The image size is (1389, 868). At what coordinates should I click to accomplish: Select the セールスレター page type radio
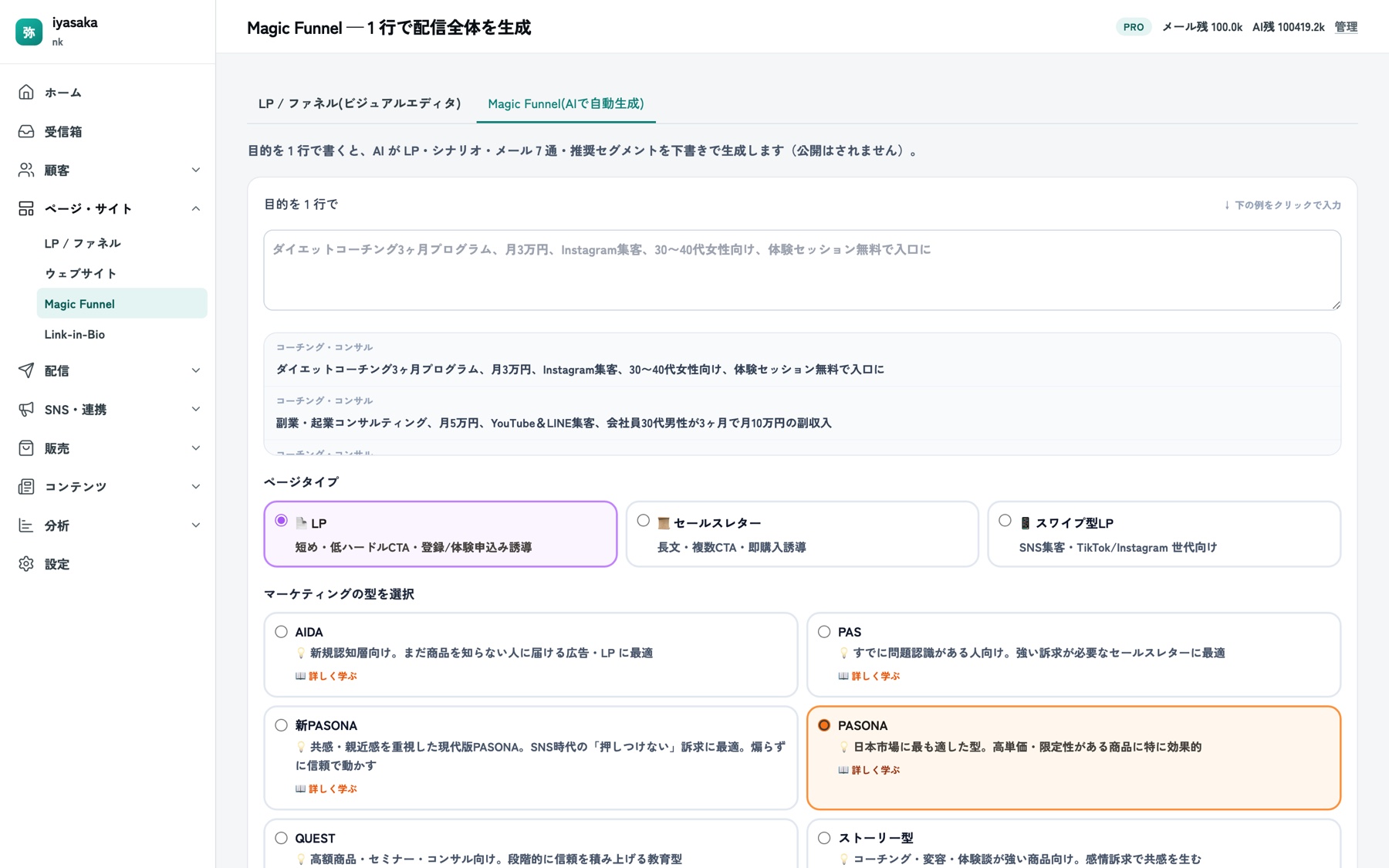pos(643,521)
